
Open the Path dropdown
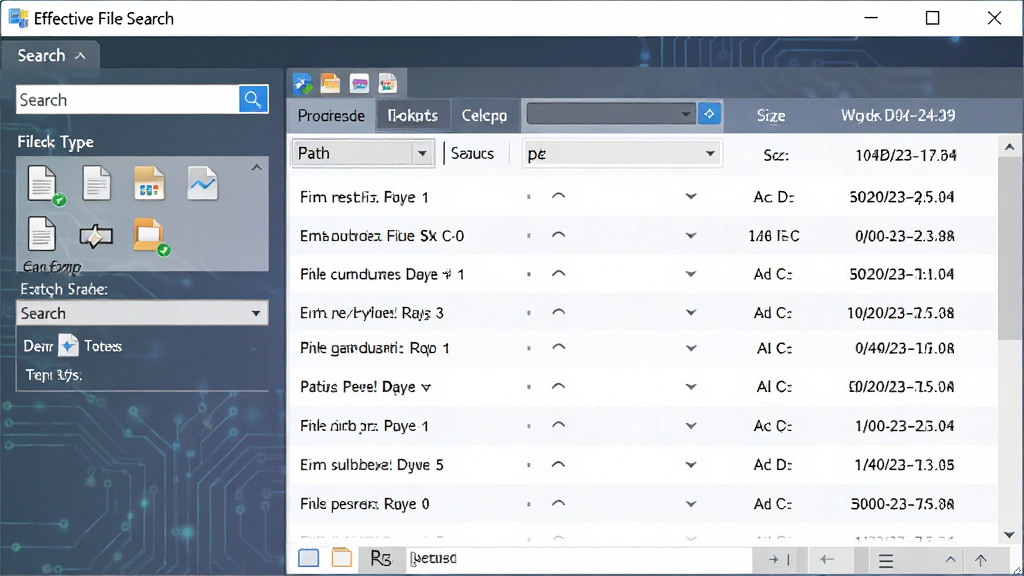(362, 153)
